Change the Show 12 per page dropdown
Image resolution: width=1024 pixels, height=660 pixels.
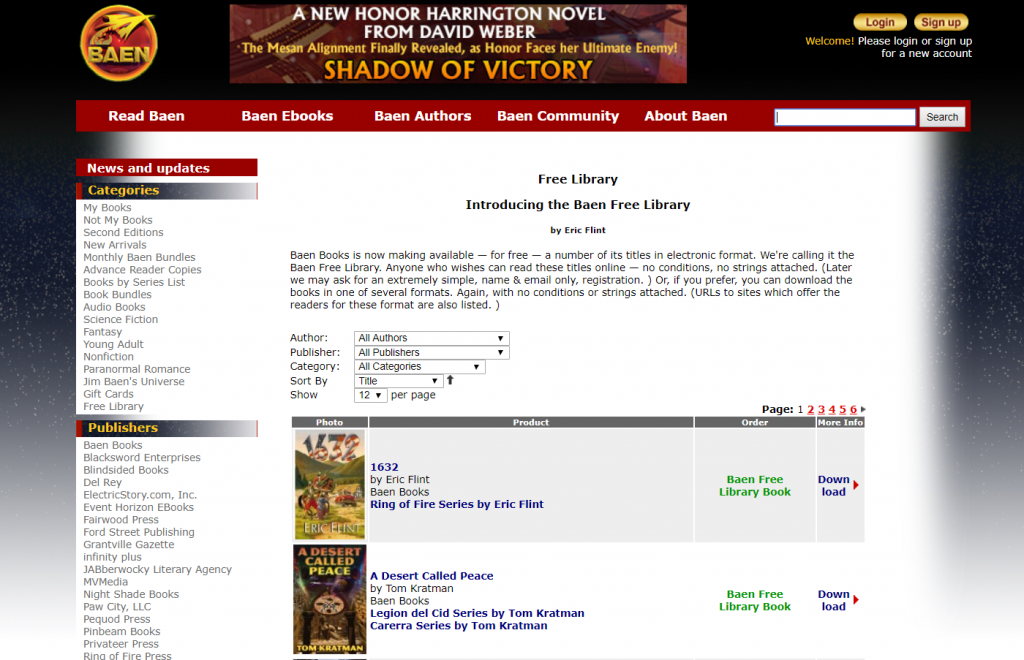point(371,396)
